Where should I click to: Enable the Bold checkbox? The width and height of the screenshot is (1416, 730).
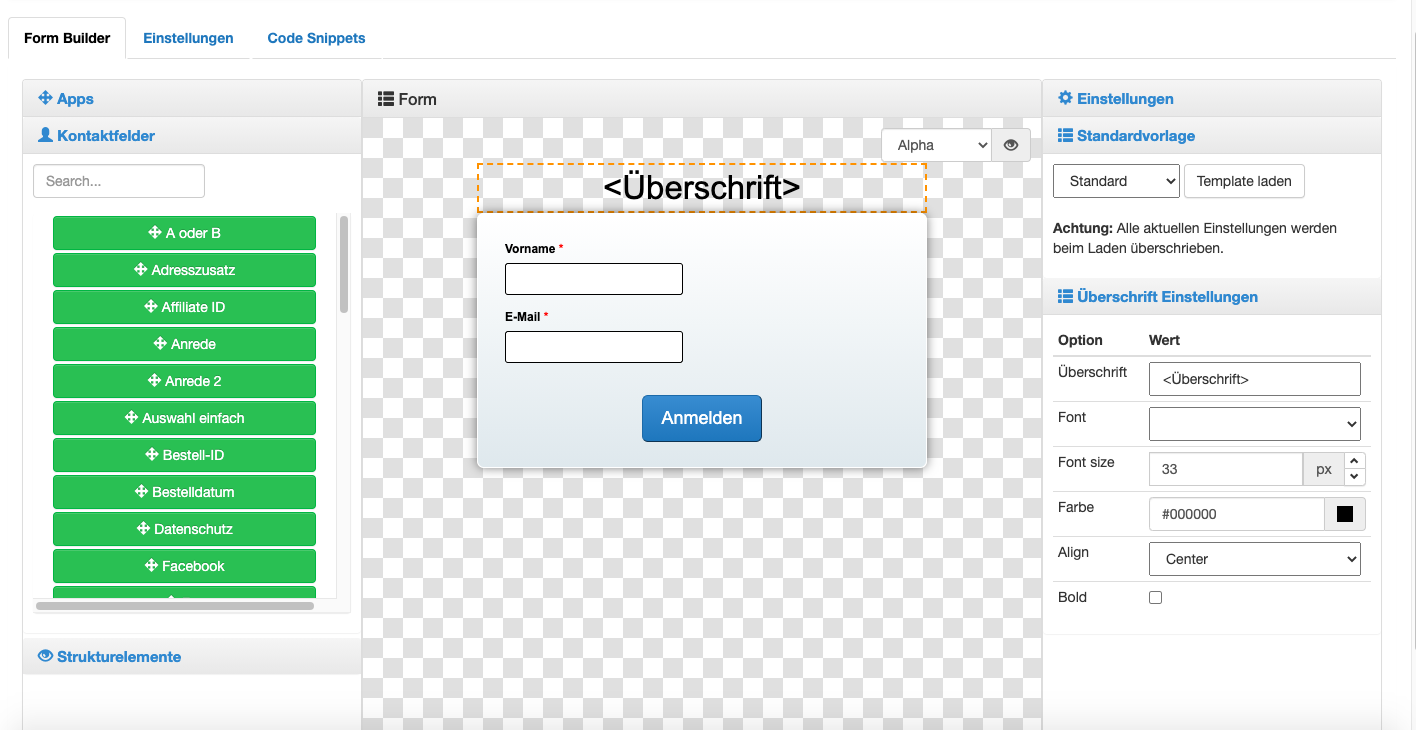tap(1155, 597)
